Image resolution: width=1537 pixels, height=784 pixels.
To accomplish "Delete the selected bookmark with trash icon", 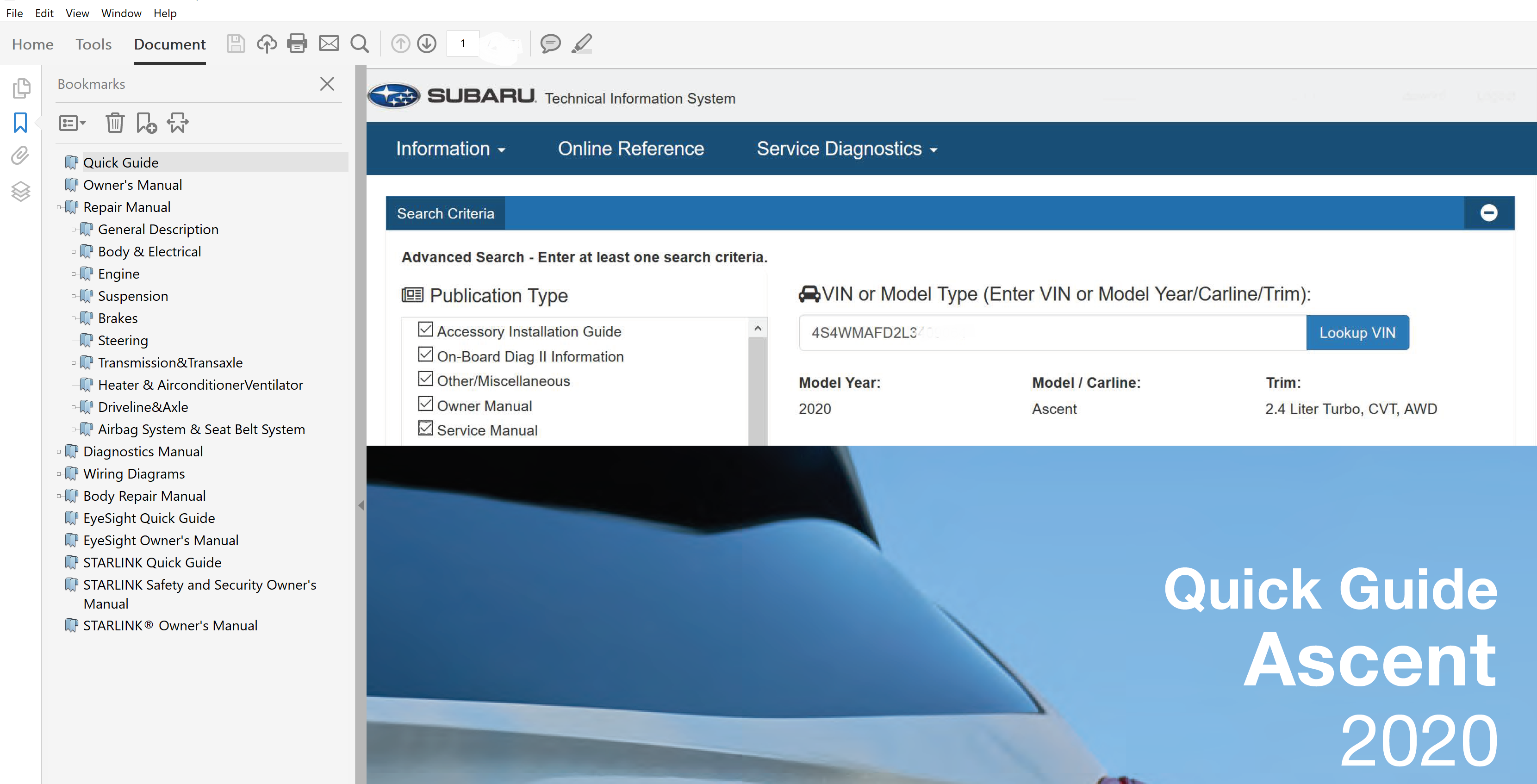I will 115,124.
